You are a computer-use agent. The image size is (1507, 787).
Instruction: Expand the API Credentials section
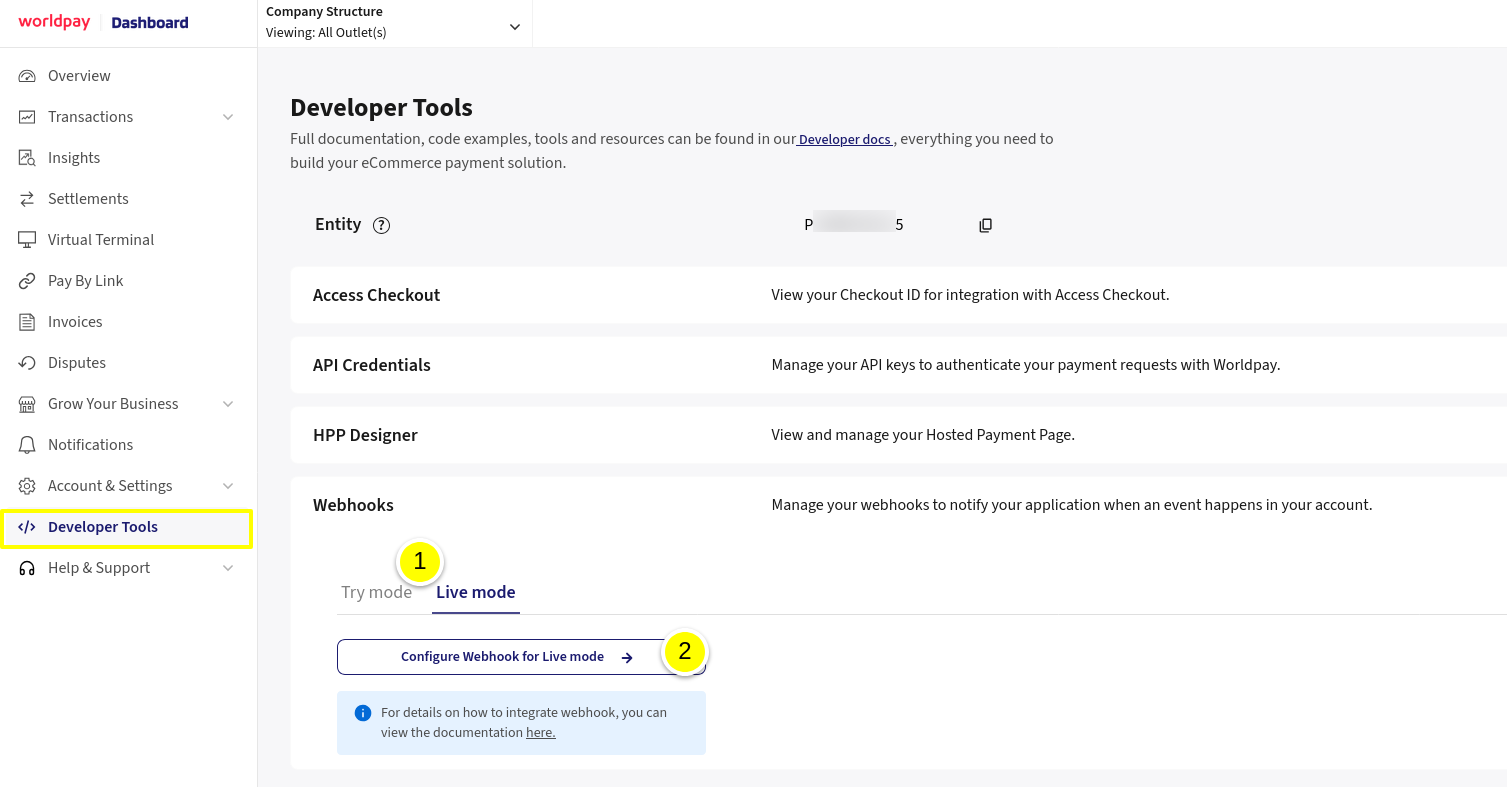click(898, 365)
